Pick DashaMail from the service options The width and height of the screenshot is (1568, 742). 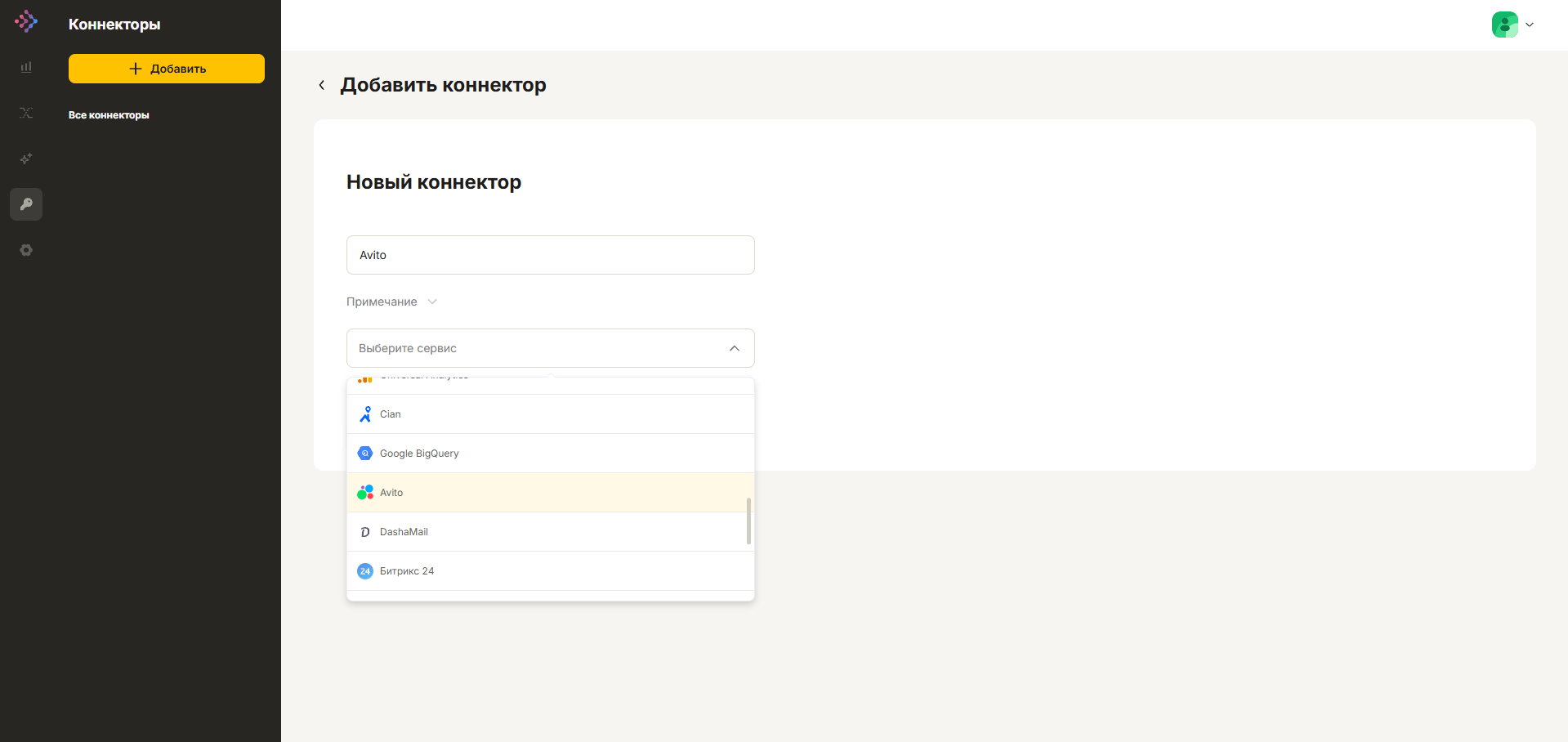pyautogui.click(x=551, y=532)
